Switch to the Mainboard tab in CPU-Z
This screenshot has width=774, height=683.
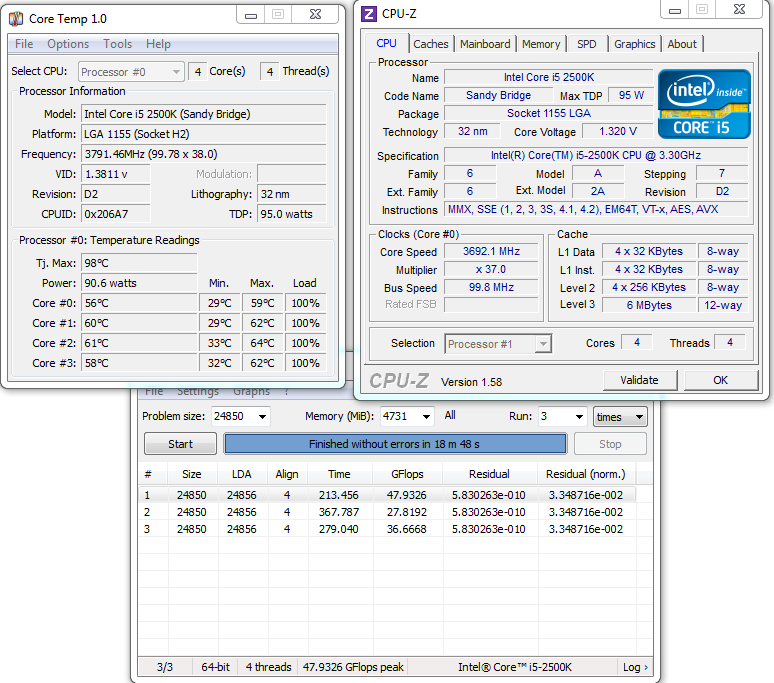pyautogui.click(x=485, y=44)
